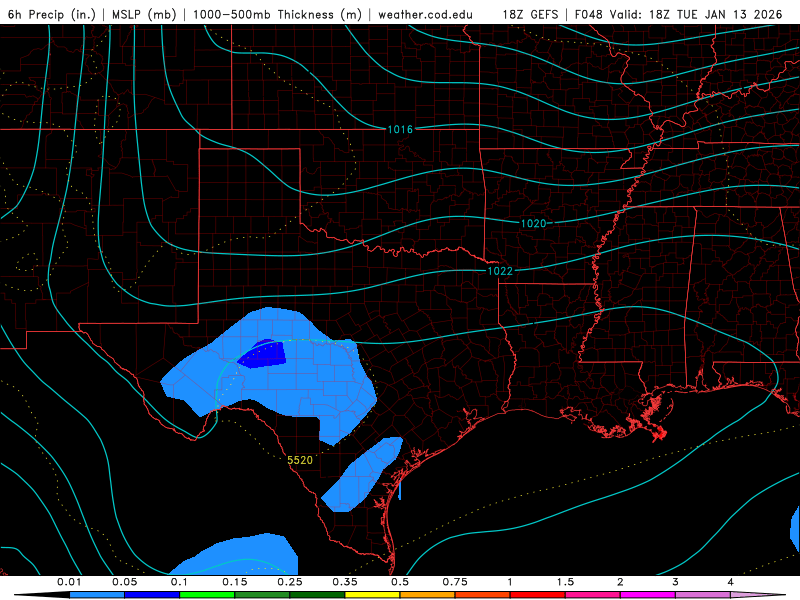Click the bright green 0.1–0.15 legend swatch
The image size is (800, 600).
coord(207,595)
